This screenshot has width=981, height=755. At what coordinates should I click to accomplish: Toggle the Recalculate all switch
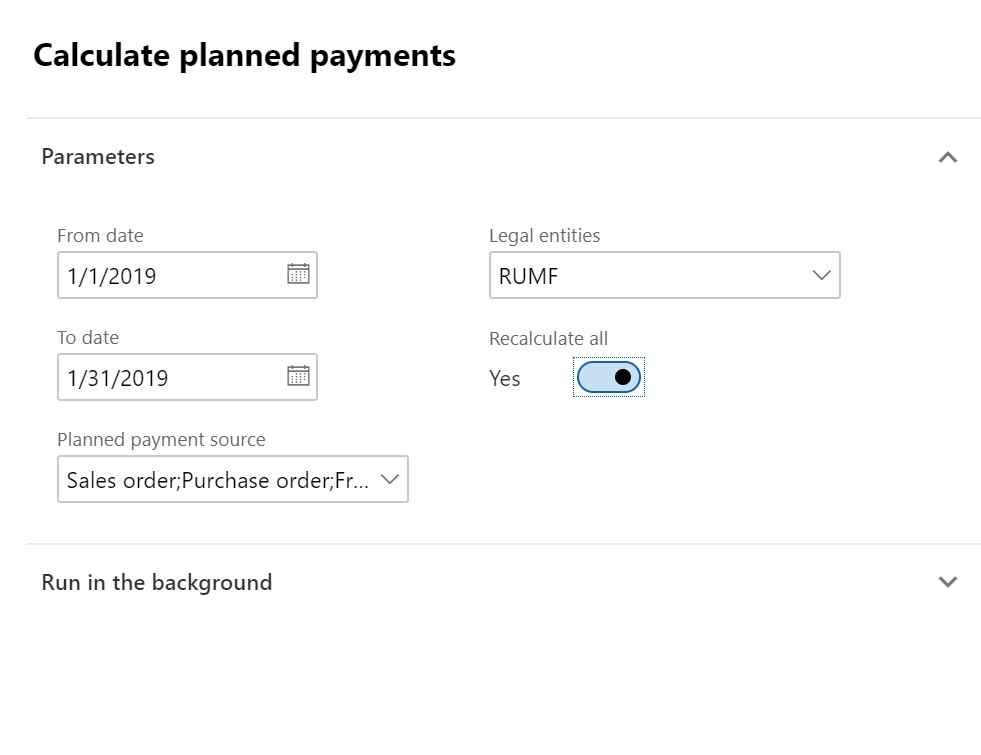608,377
